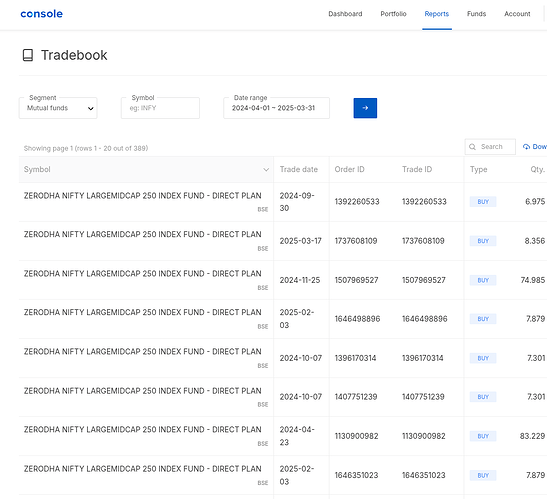The width and height of the screenshot is (547, 499).
Task: Click the magnifier icon in Search box
Action: 472,147
